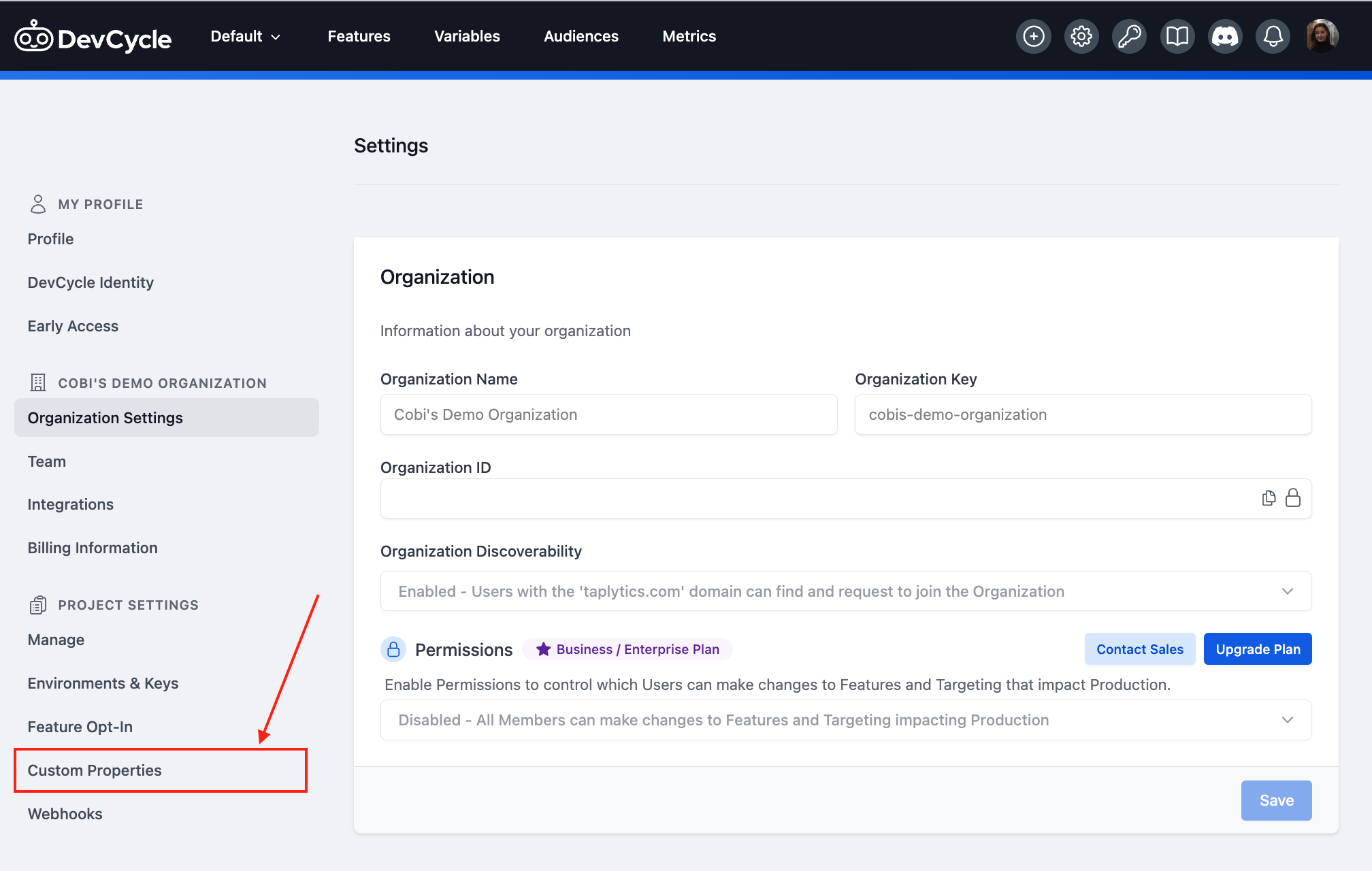1372x871 pixels.
Task: Open the profile avatar menu
Action: click(1321, 36)
